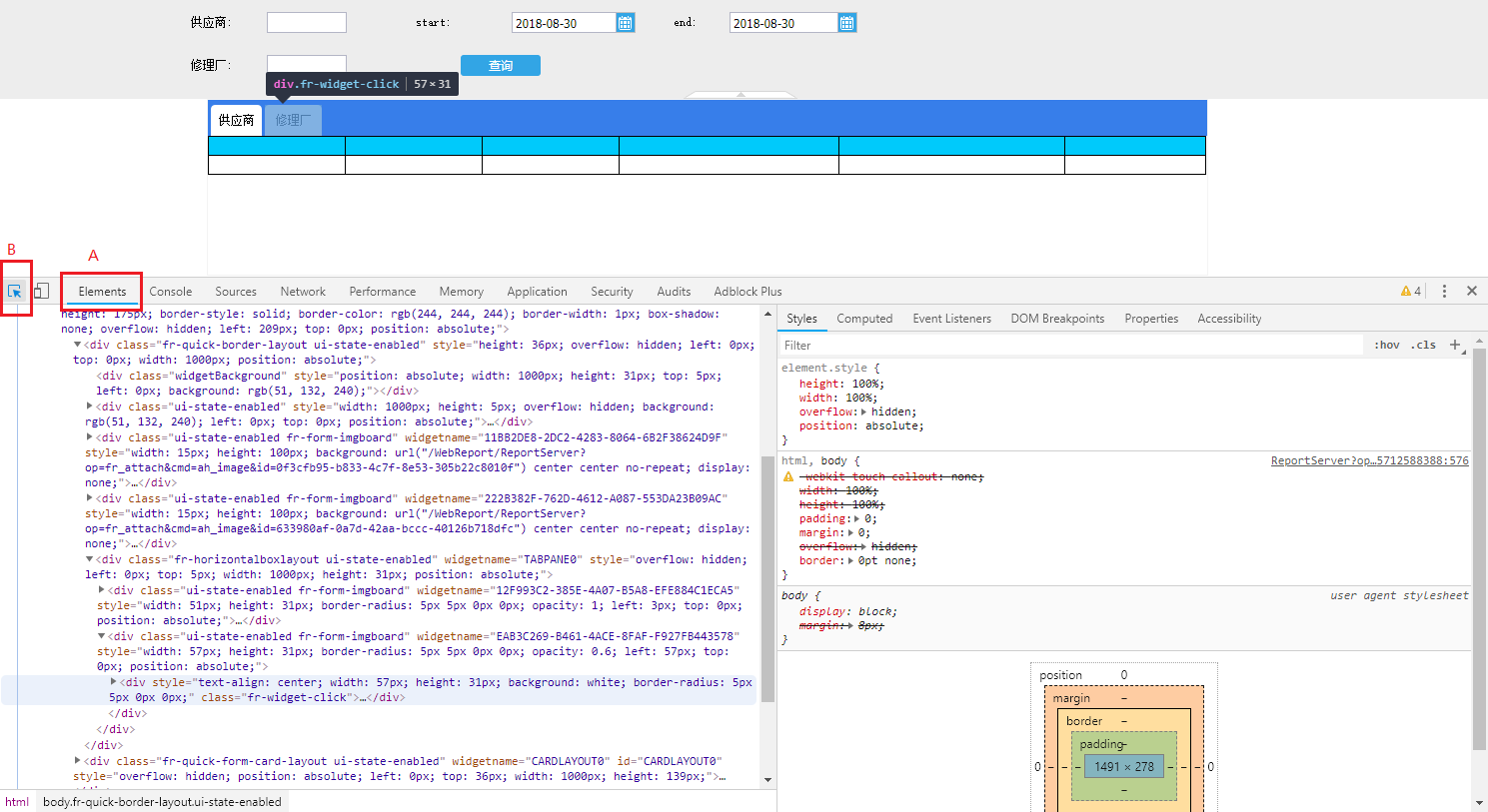Toggle the .cls element classes panel
Image resolution: width=1488 pixels, height=812 pixels.
click(1424, 345)
